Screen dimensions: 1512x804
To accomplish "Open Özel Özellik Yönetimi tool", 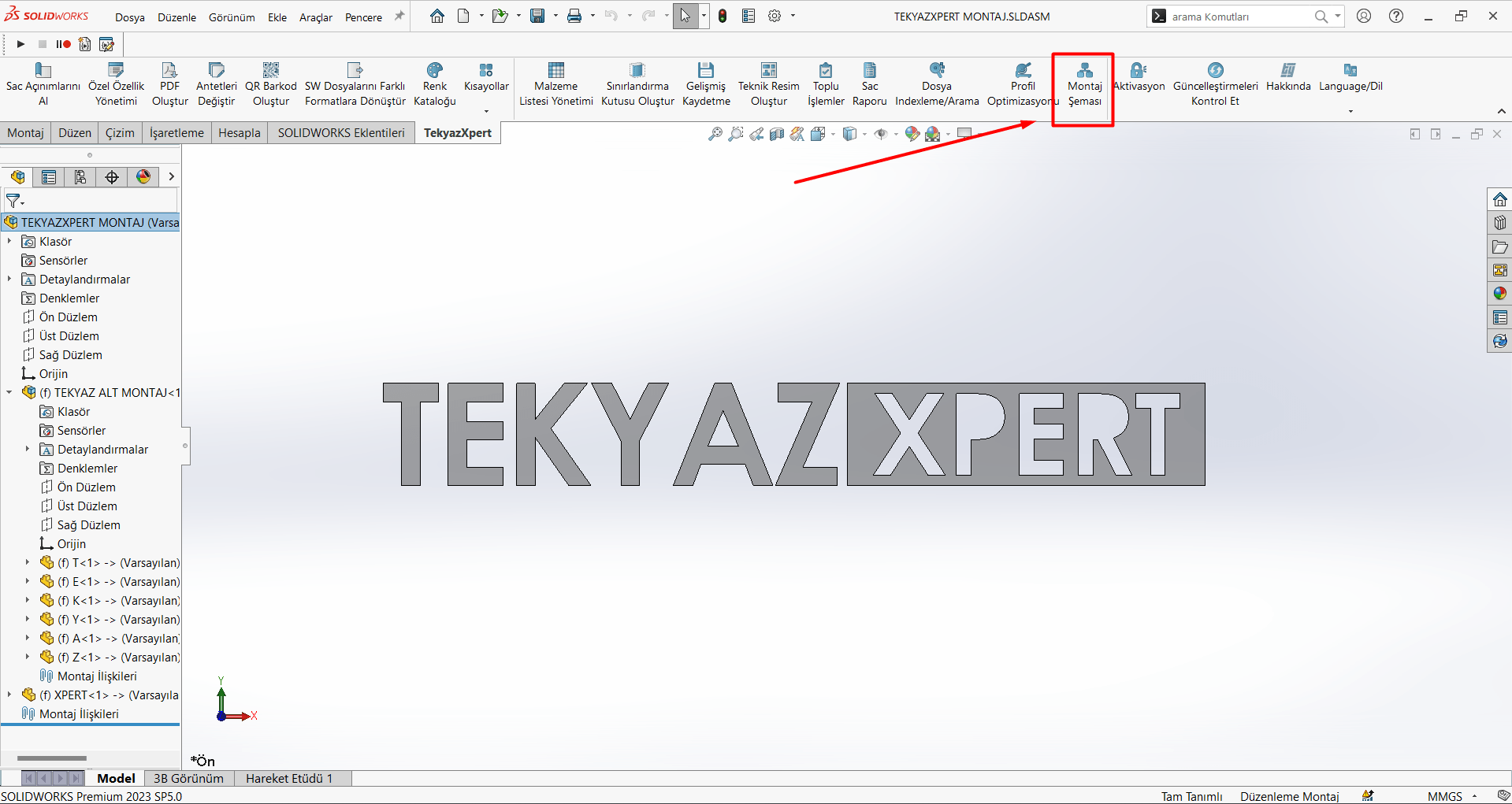I will 116,84.
